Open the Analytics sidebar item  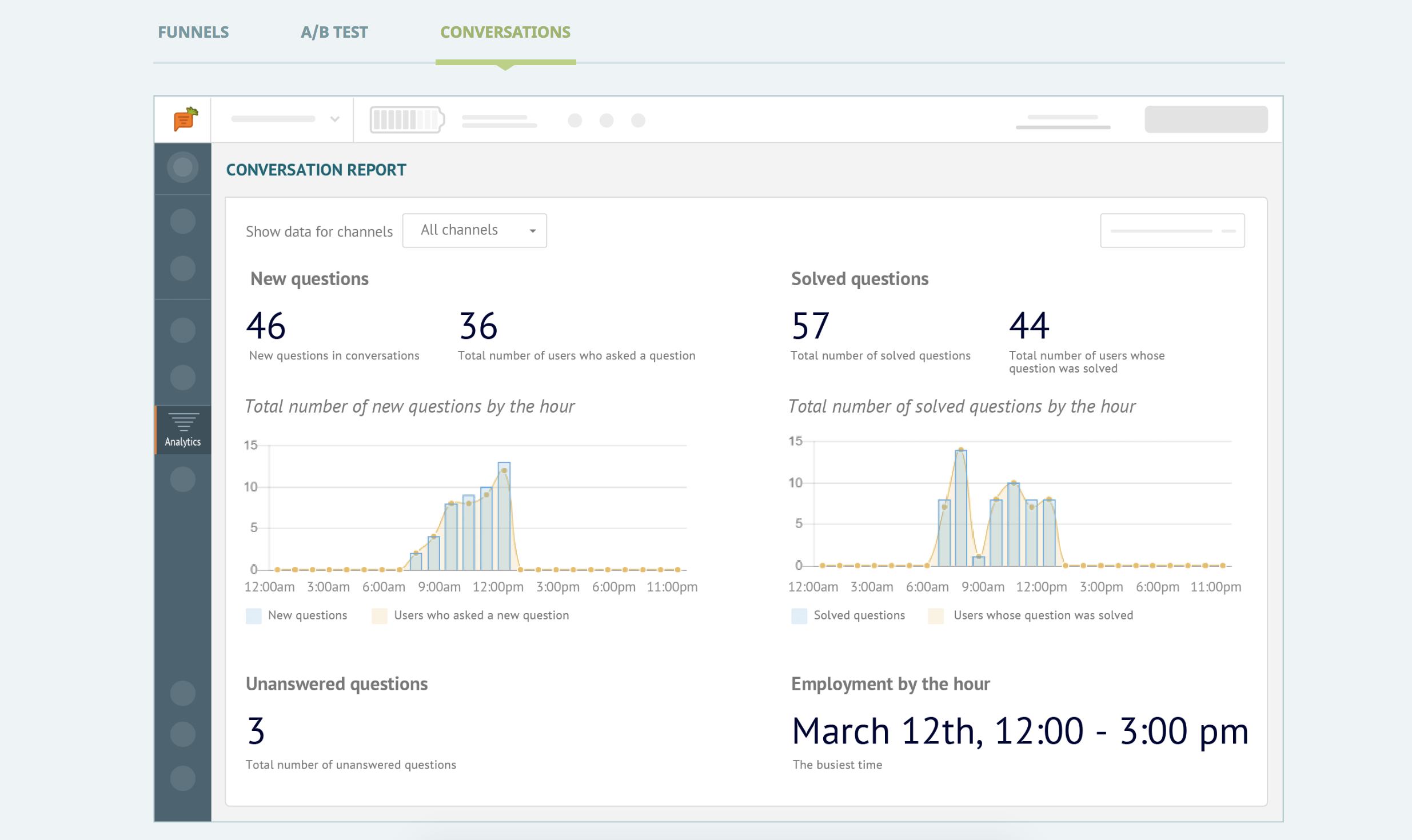pyautogui.click(x=183, y=430)
